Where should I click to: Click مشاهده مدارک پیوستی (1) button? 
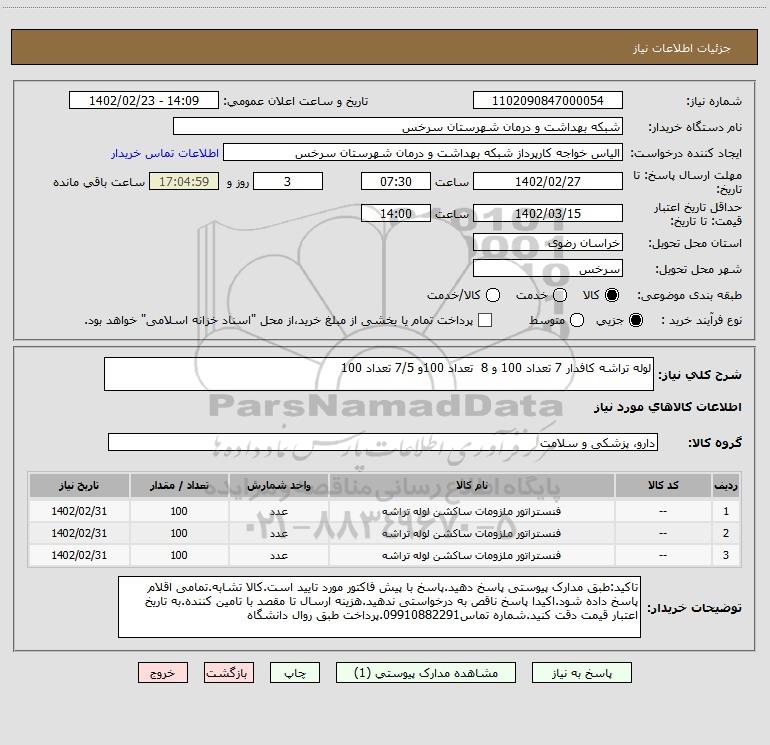426,673
